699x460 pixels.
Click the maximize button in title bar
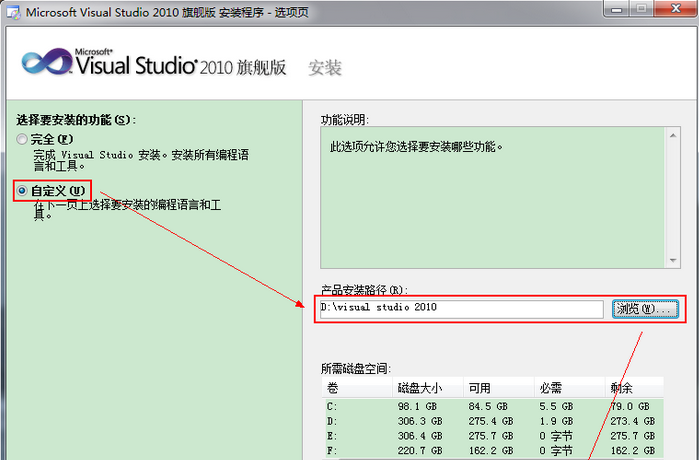click(641, 9)
